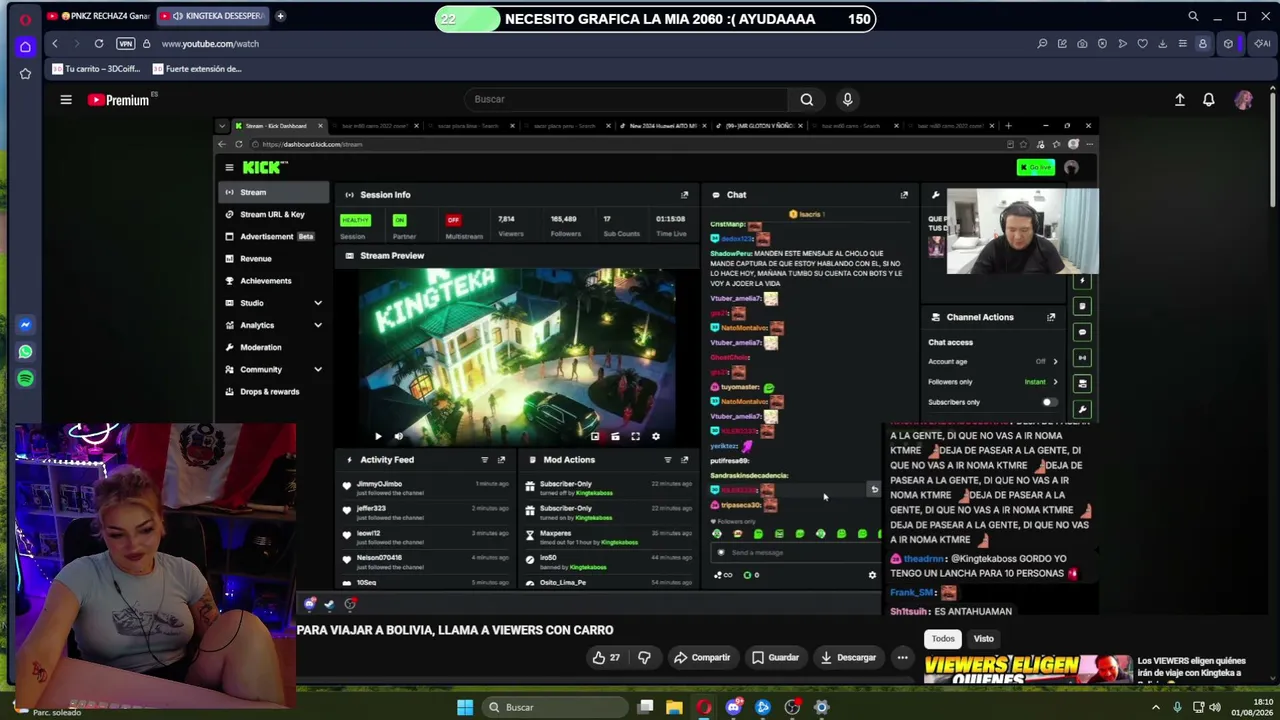Open File Explorer from the taskbar
The image size is (1280, 720).
[675, 707]
